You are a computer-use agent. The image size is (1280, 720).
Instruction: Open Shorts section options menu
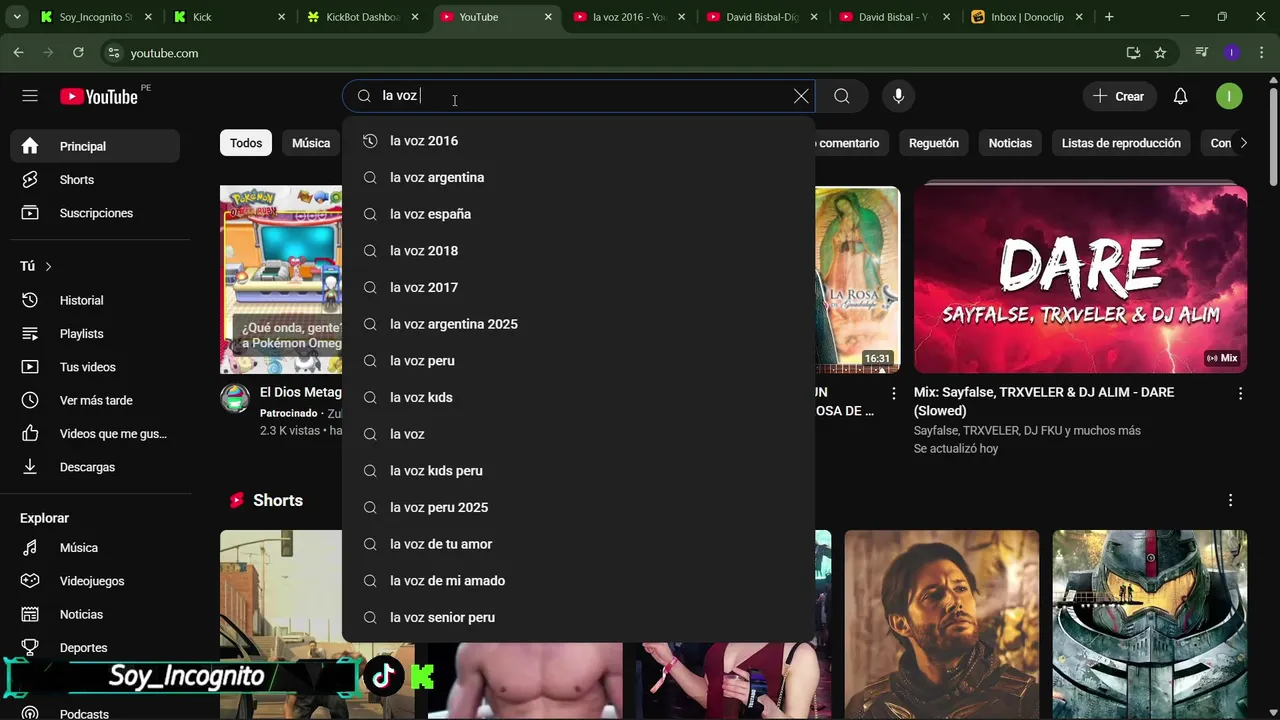pos(1230,500)
